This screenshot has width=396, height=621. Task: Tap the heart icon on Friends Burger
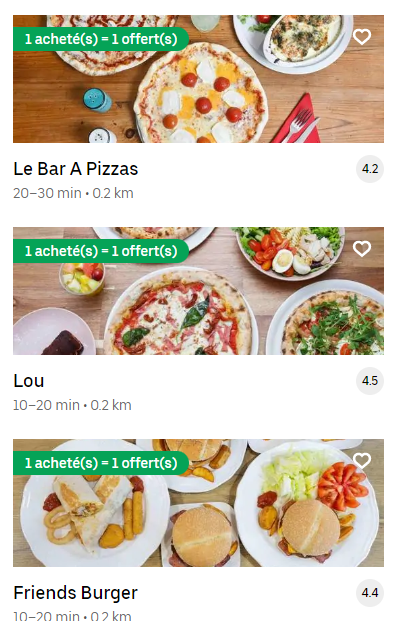[362, 461]
